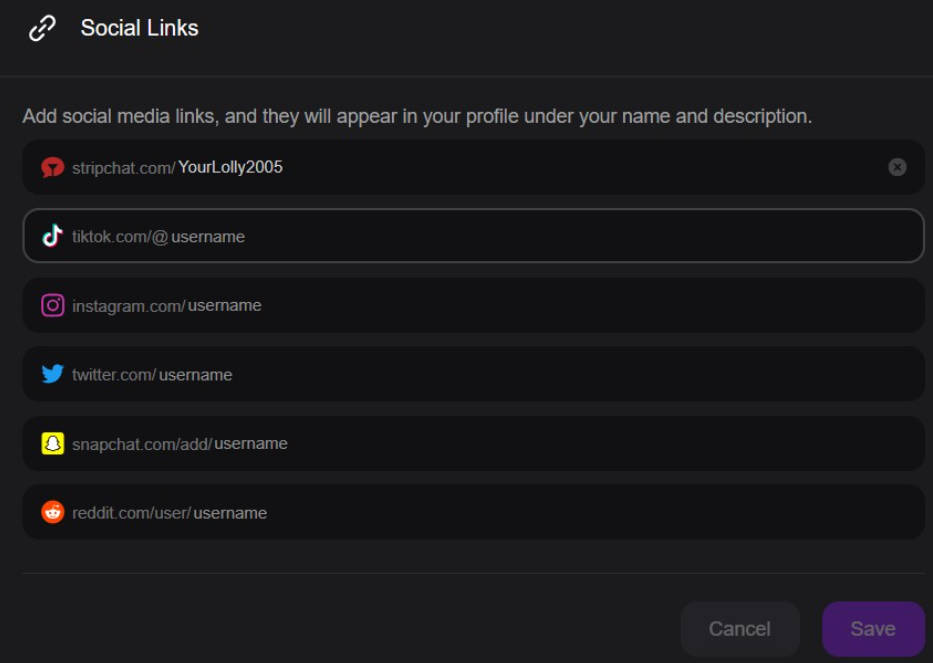Focus the Stripchat field containing YourLolly2005
The height and width of the screenshot is (663, 933).
pyautogui.click(x=500, y=167)
